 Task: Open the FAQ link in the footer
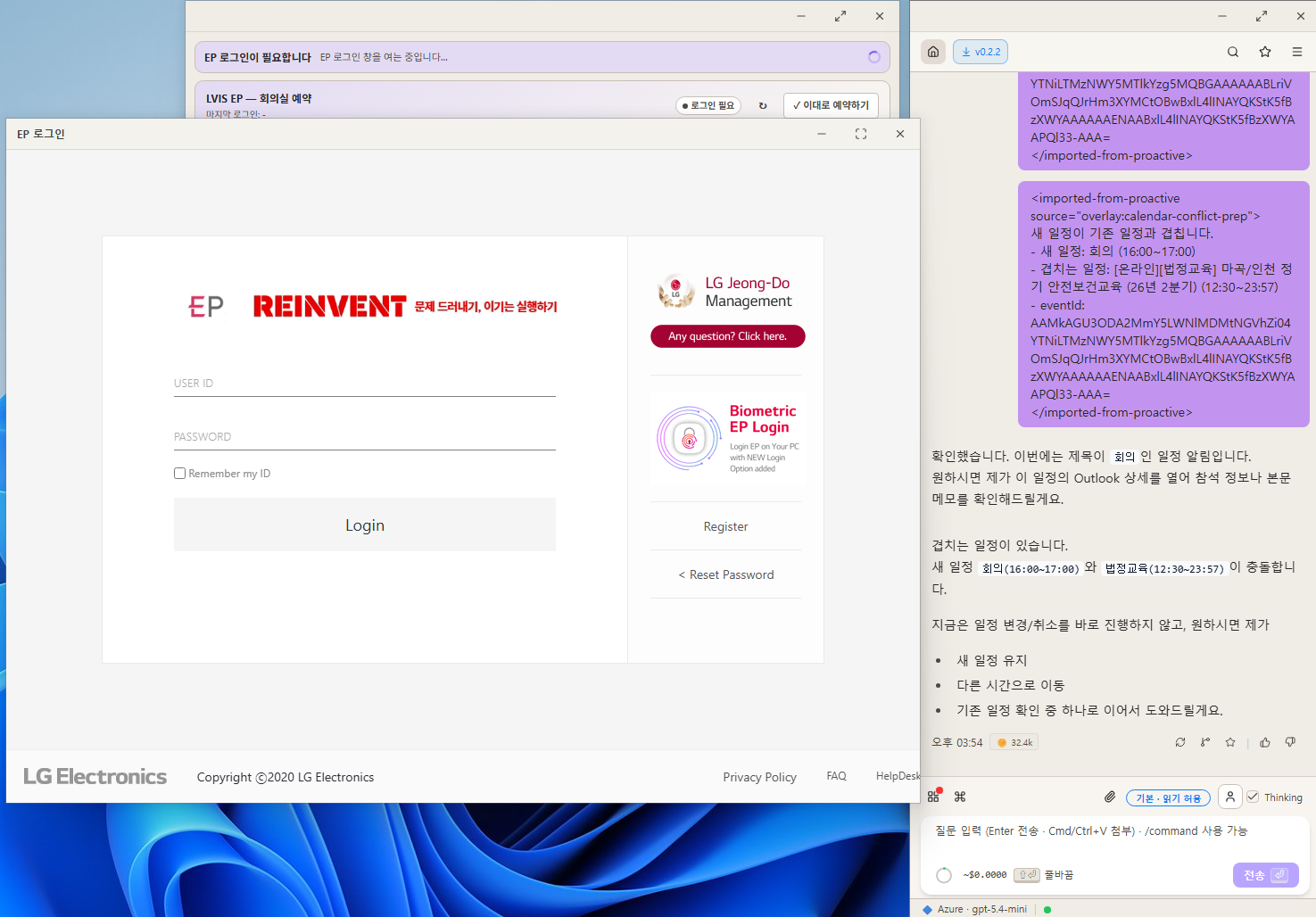coord(836,776)
